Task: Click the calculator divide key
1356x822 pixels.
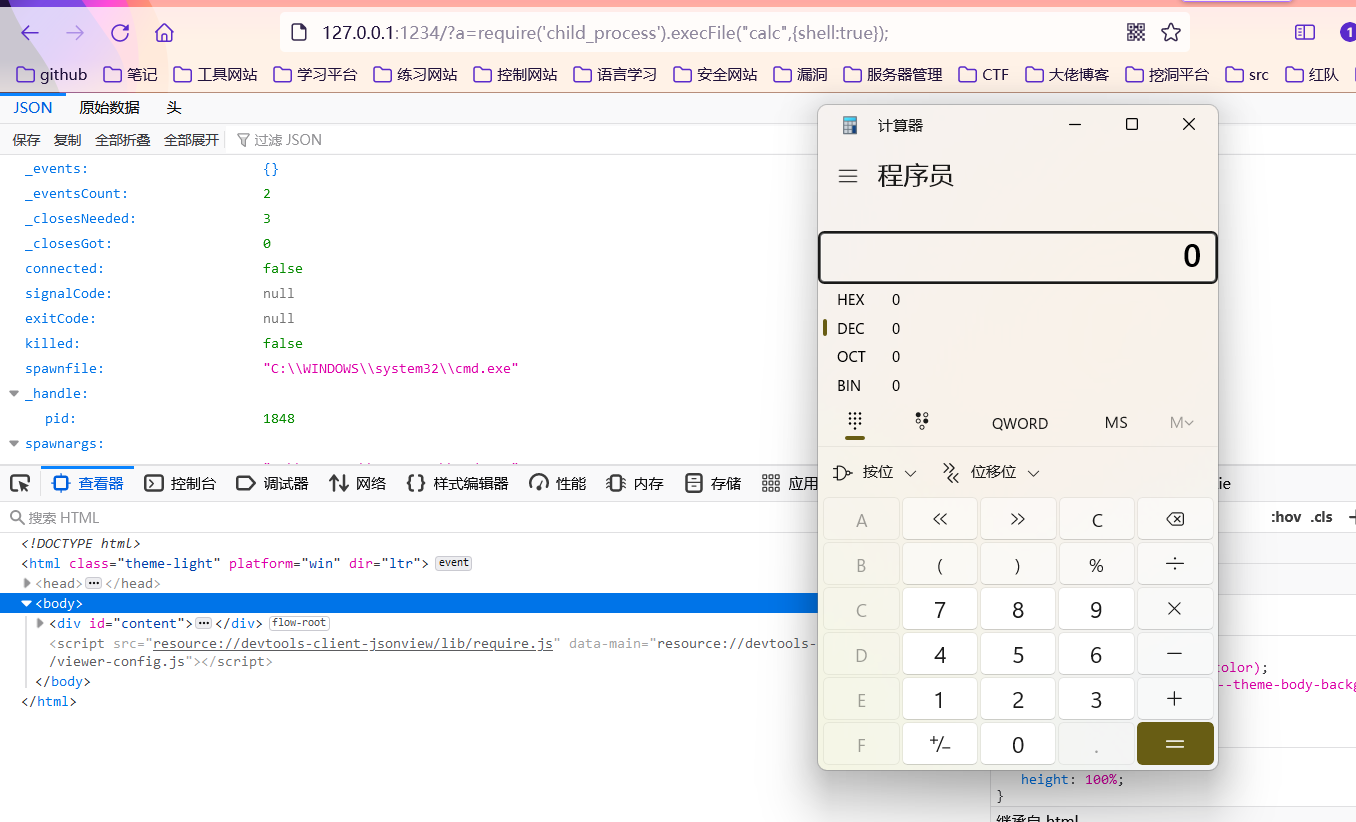Action: click(x=1175, y=565)
